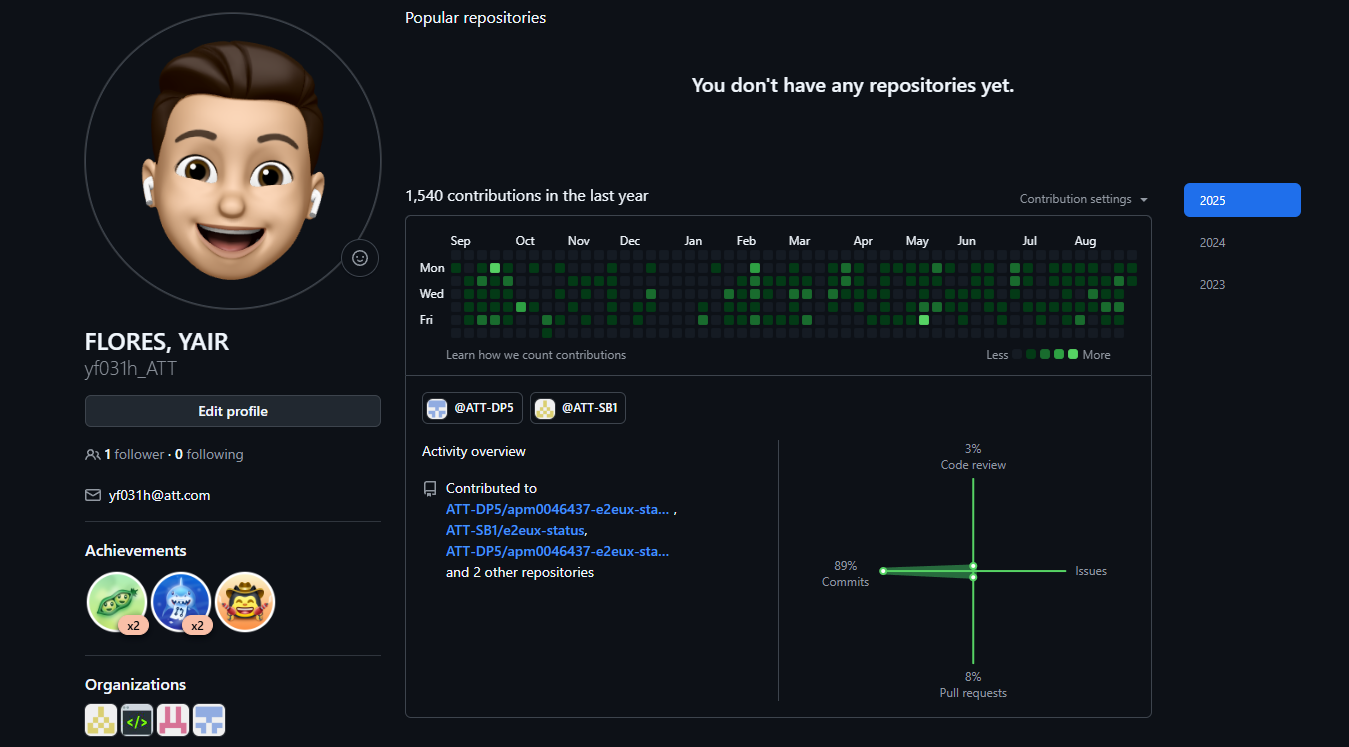The image size is (1349, 747).
Task: Switch to 2023 contributions
Action: 1213,285
